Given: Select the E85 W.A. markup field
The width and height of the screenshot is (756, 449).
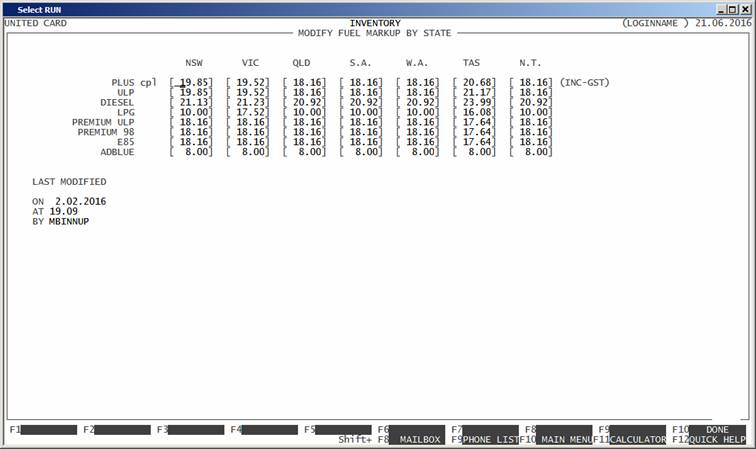Looking at the screenshot, I should pos(418,142).
